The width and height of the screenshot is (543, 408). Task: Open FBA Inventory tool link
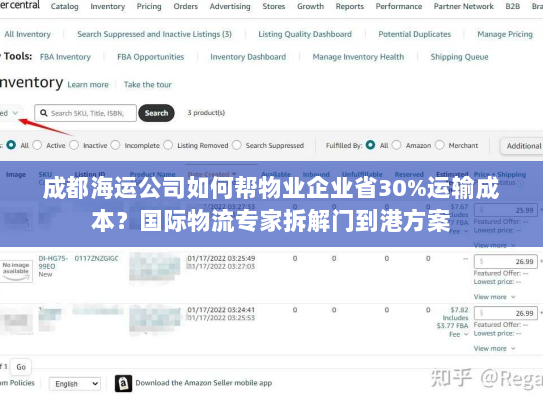pos(65,57)
